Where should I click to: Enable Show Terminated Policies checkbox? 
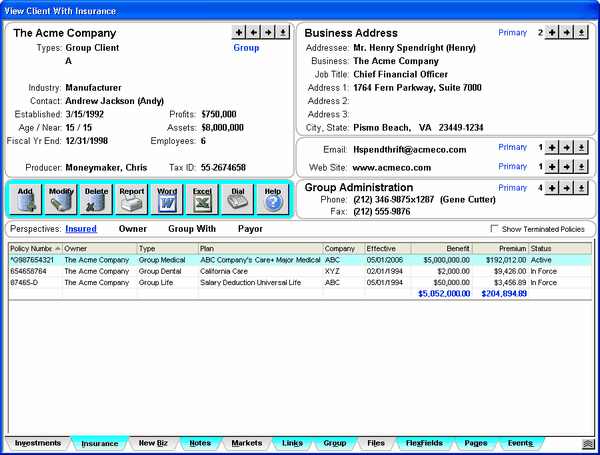point(496,229)
